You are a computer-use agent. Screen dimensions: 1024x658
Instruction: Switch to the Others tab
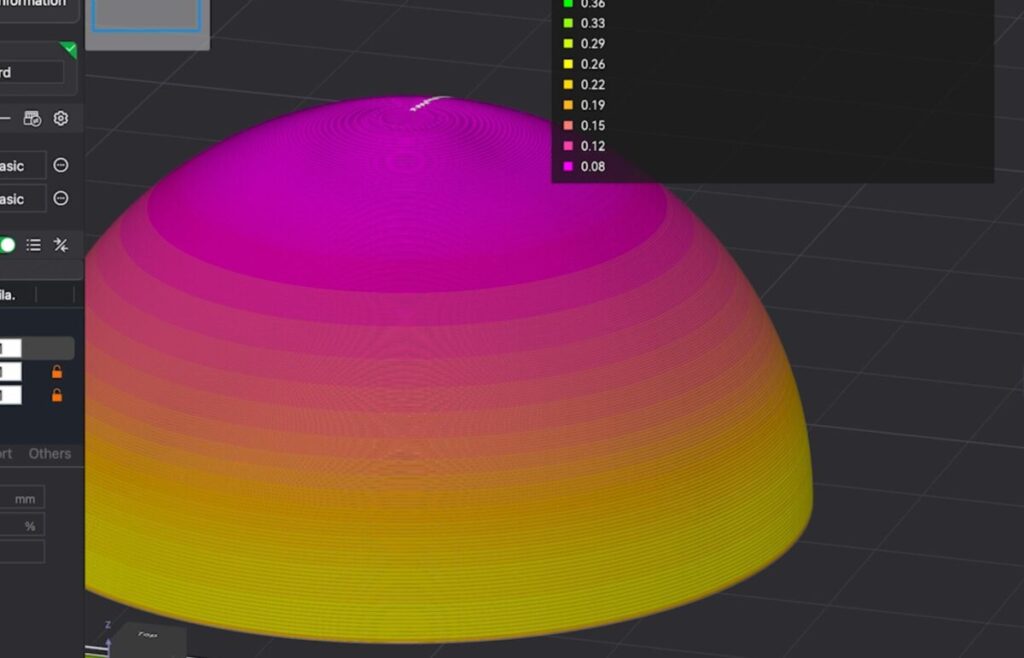(x=50, y=454)
